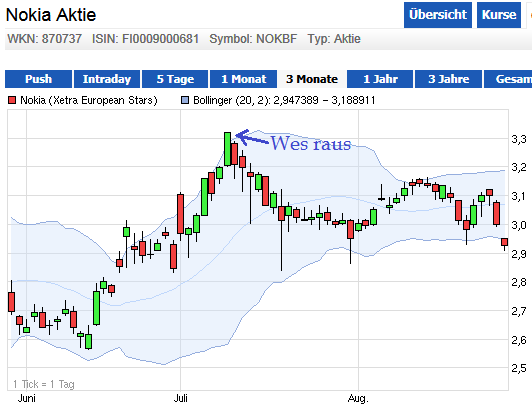This screenshot has height=409, width=532.
Task: Click the Nokia Aktie heading
Action: [51, 15]
